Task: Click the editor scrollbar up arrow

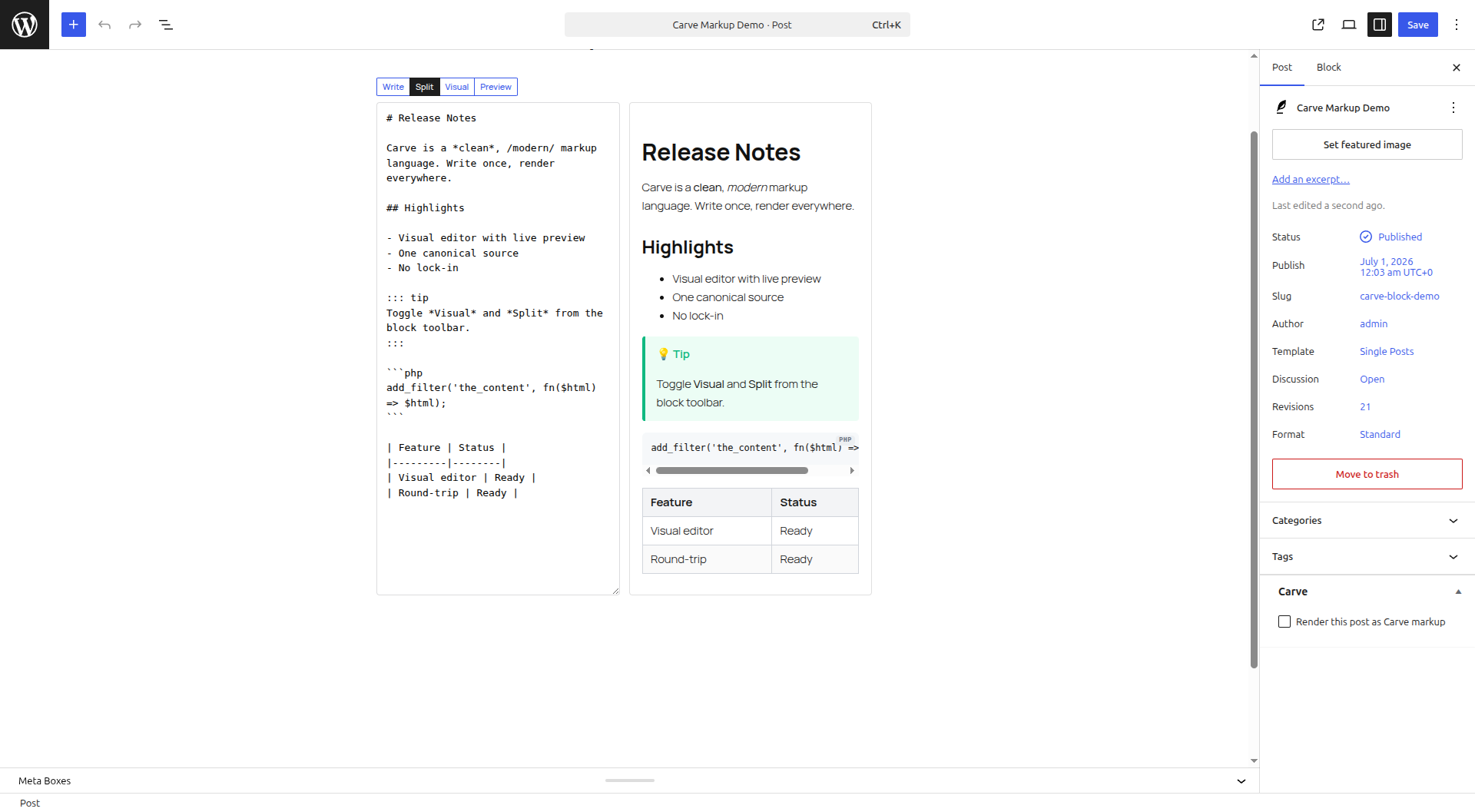Action: click(x=1254, y=56)
